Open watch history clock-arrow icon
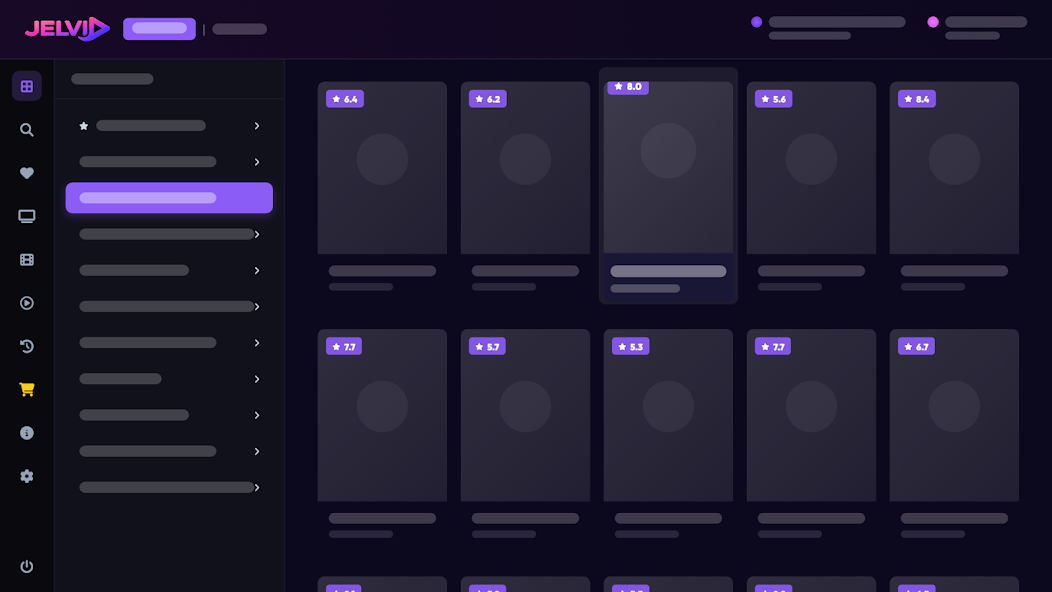The width and height of the screenshot is (1052, 592). [x=27, y=346]
